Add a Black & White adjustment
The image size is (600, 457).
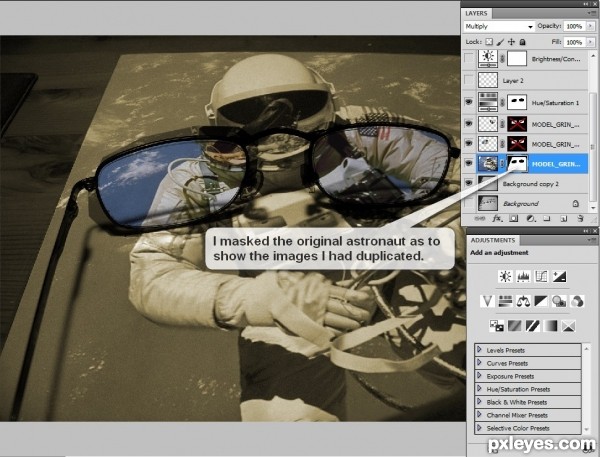click(x=541, y=301)
